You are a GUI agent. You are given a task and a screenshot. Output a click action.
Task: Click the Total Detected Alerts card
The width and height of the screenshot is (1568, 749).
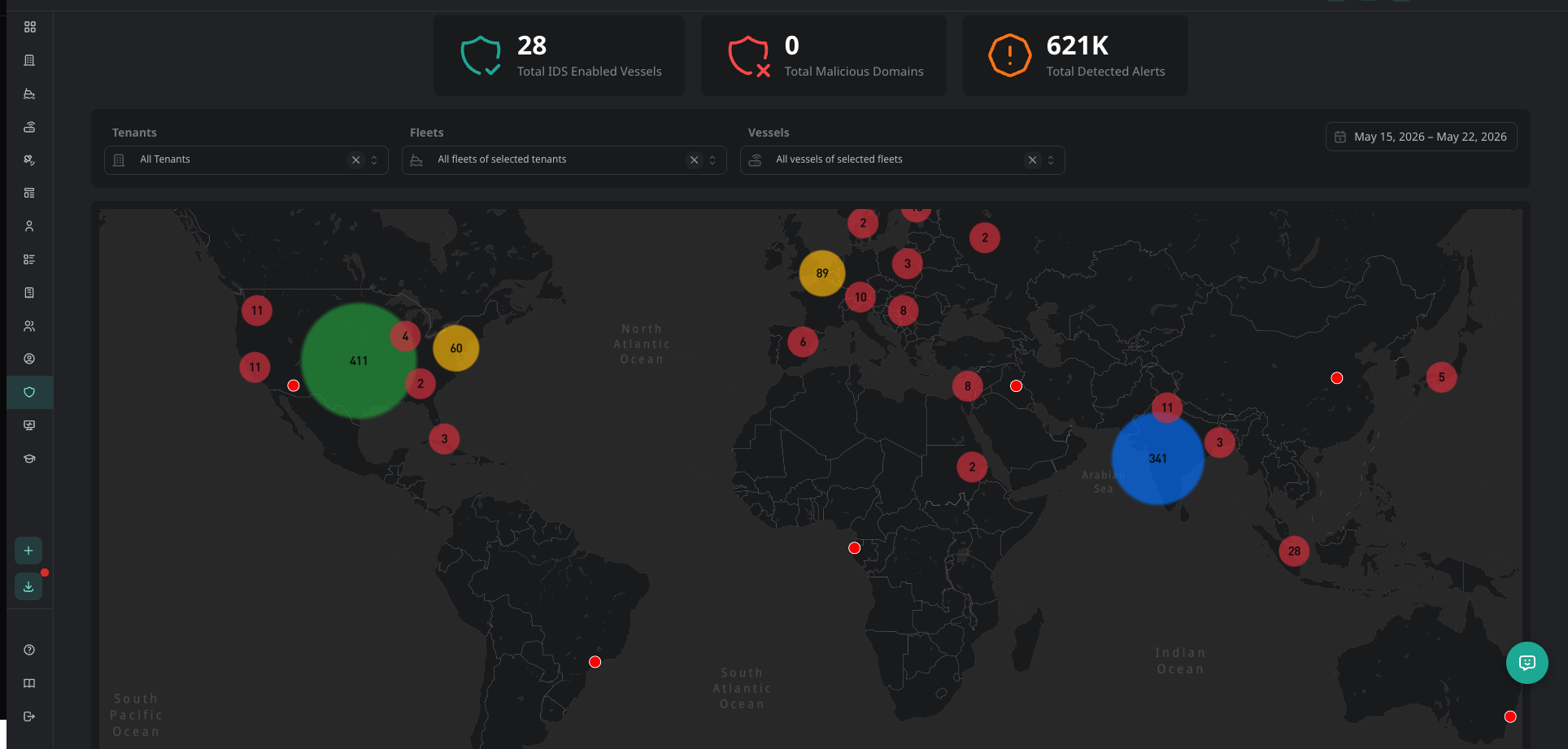point(1075,55)
